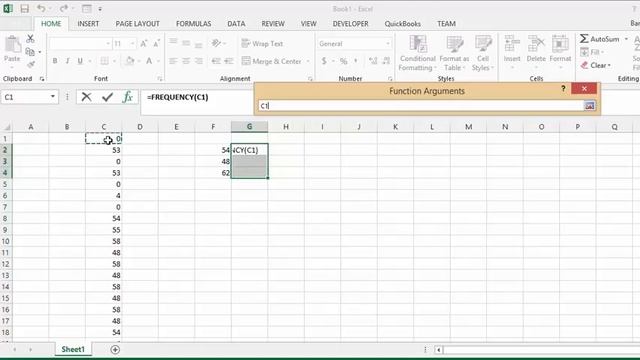Image resolution: width=640 pixels, height=360 pixels.
Task: Open the Fill dropdown in Editing group
Action: (592, 52)
